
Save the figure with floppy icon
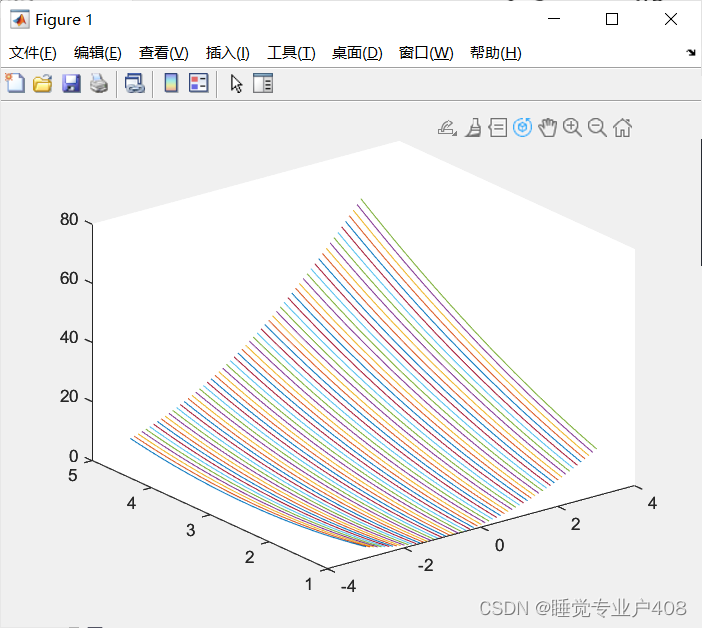click(x=71, y=83)
